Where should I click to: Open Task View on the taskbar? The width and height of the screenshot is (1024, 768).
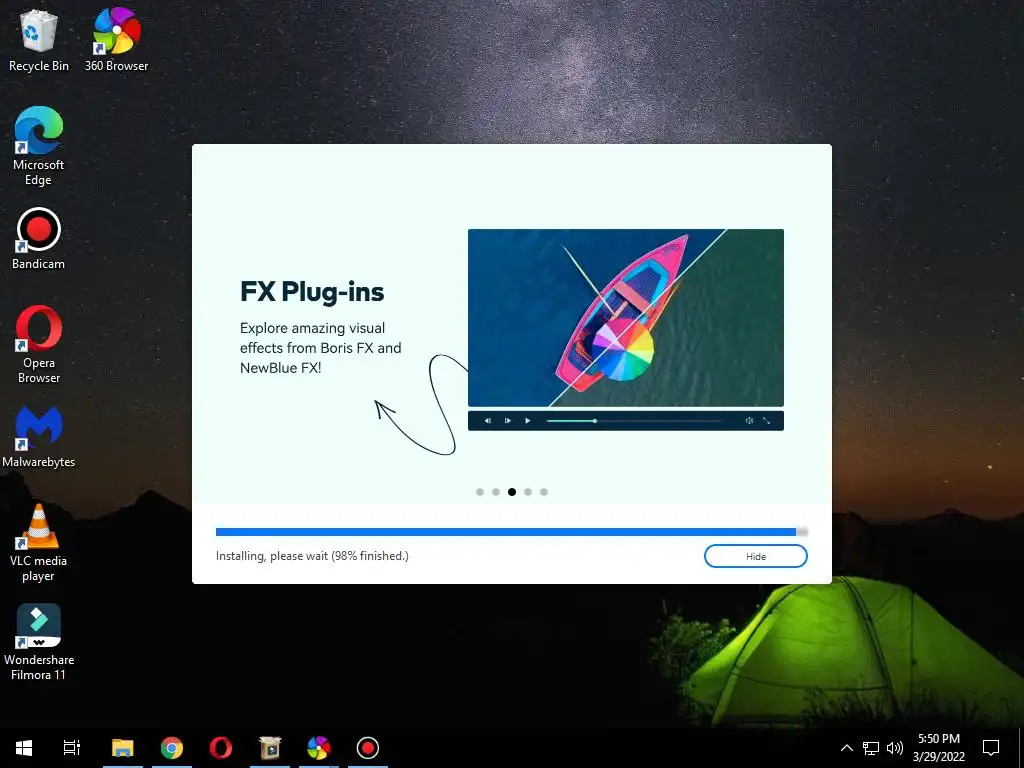coord(72,748)
